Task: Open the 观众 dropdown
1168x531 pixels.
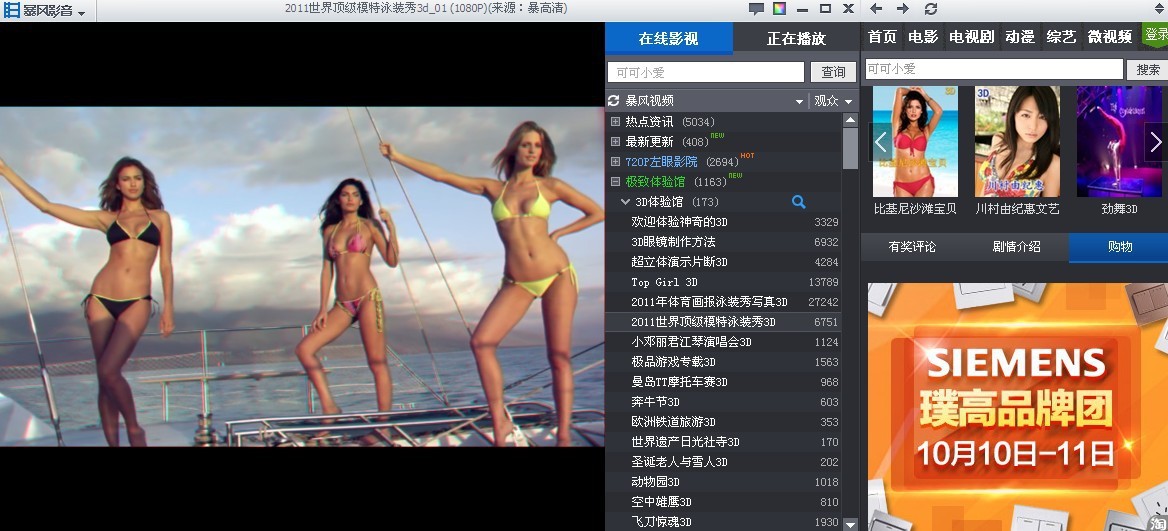Action: click(x=832, y=101)
